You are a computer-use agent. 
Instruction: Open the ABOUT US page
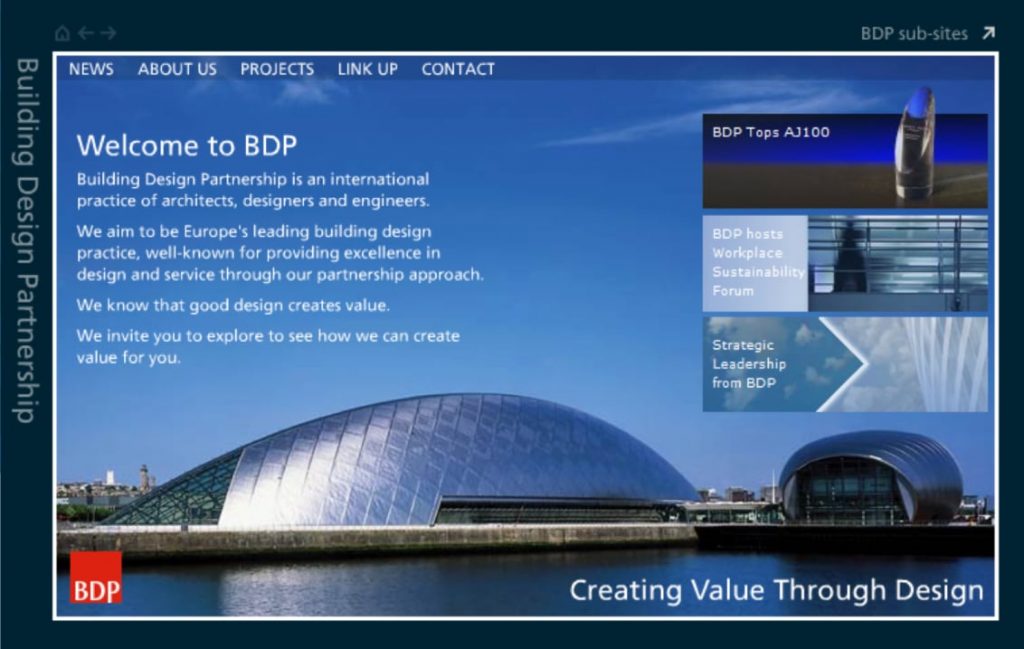pyautogui.click(x=177, y=69)
